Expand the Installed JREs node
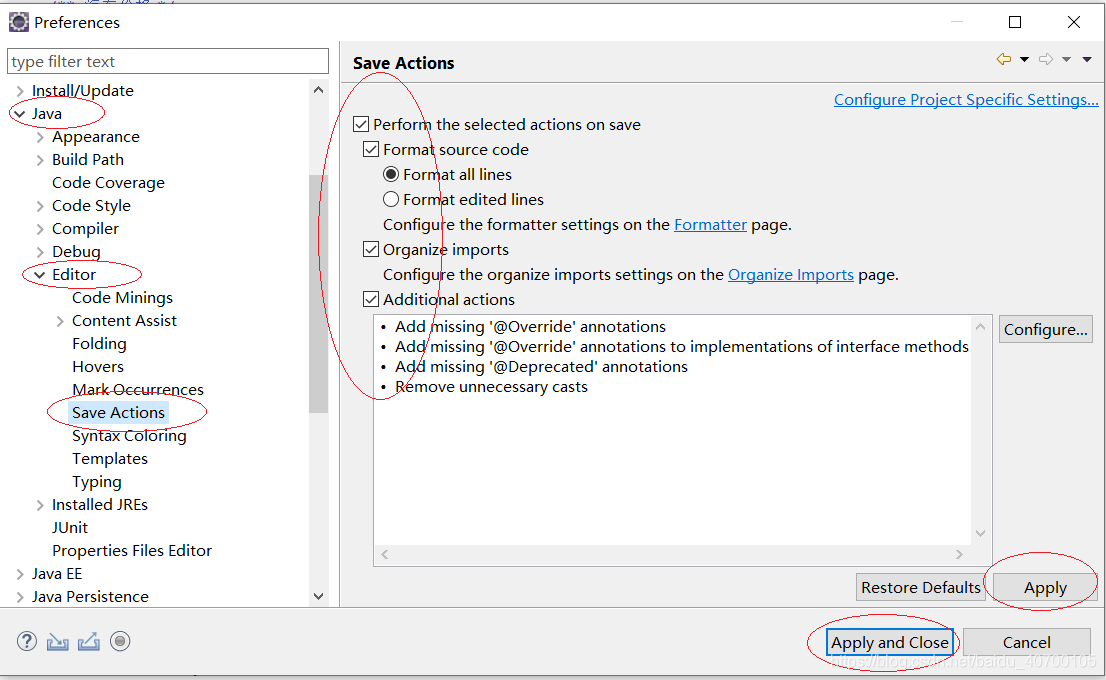Screen dimensions: 1106x680 [40, 504]
